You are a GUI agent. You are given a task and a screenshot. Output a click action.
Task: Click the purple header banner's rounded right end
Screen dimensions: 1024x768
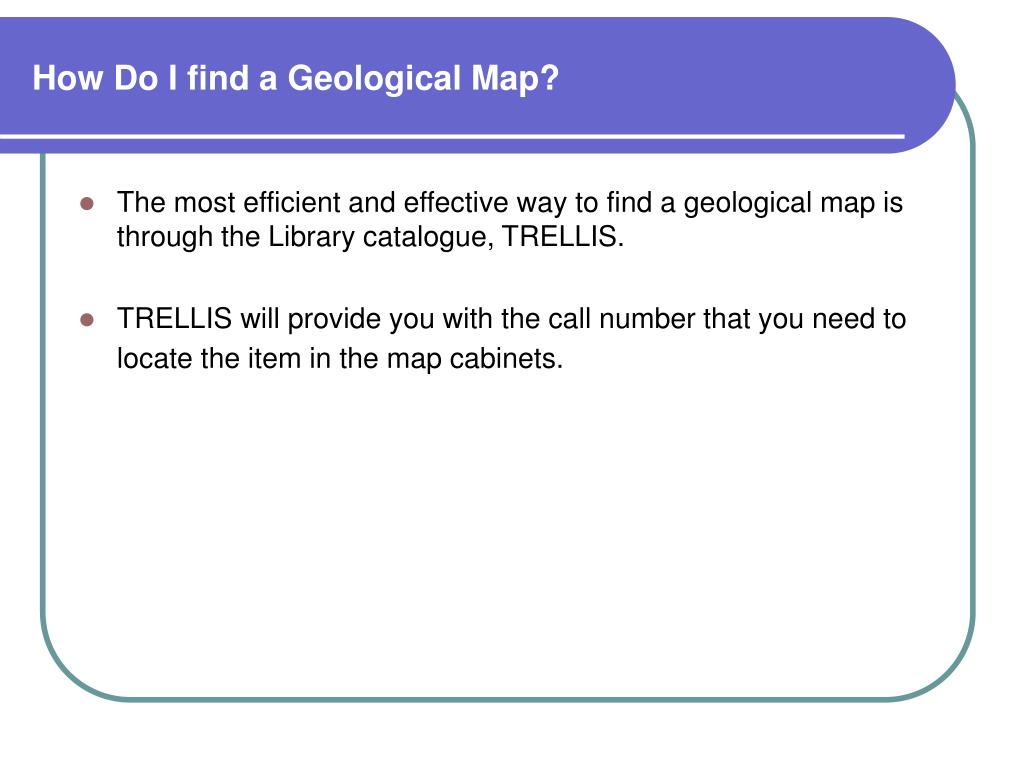point(927,85)
